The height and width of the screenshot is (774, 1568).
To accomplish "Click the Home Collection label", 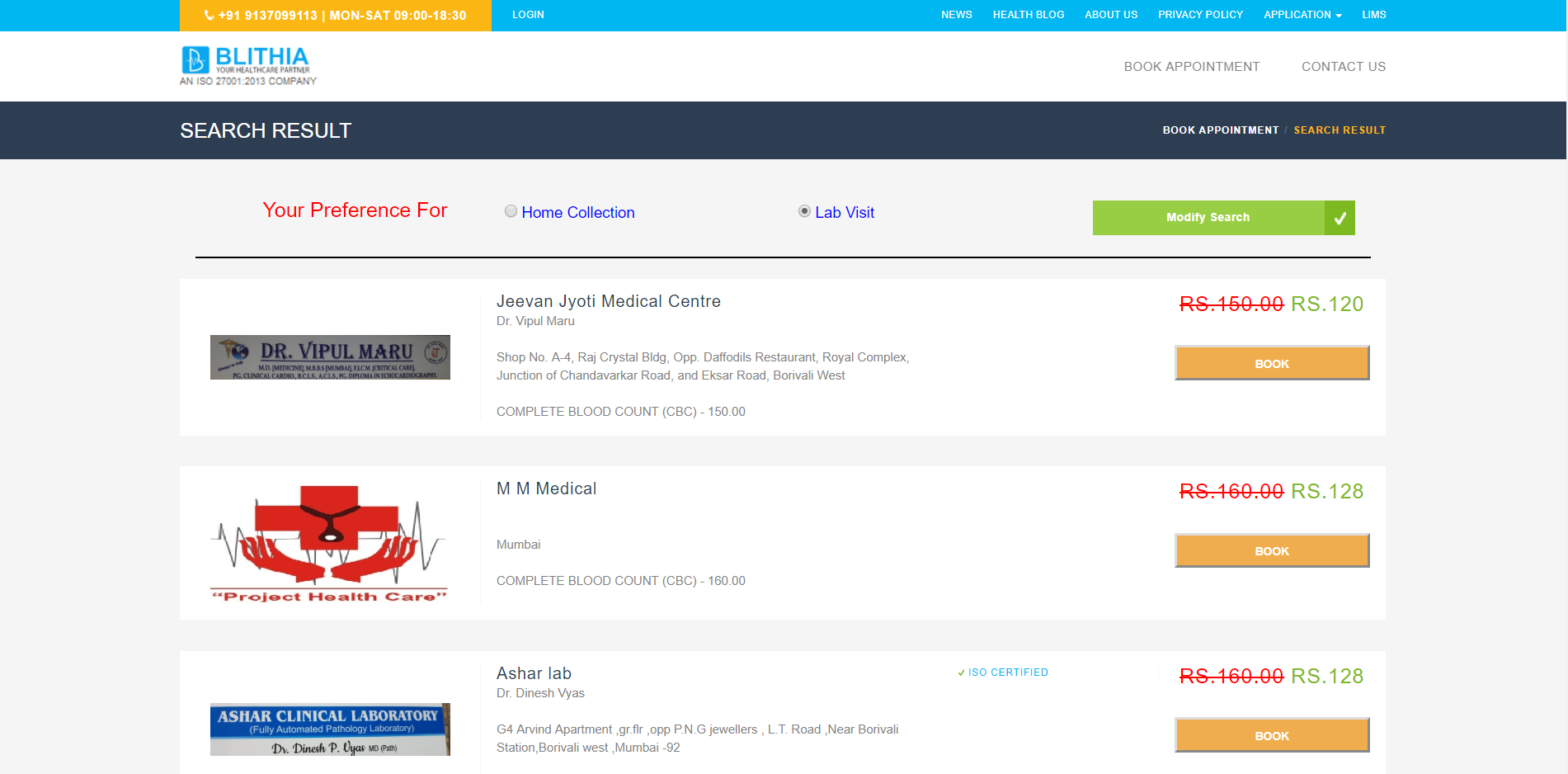I will (x=578, y=213).
